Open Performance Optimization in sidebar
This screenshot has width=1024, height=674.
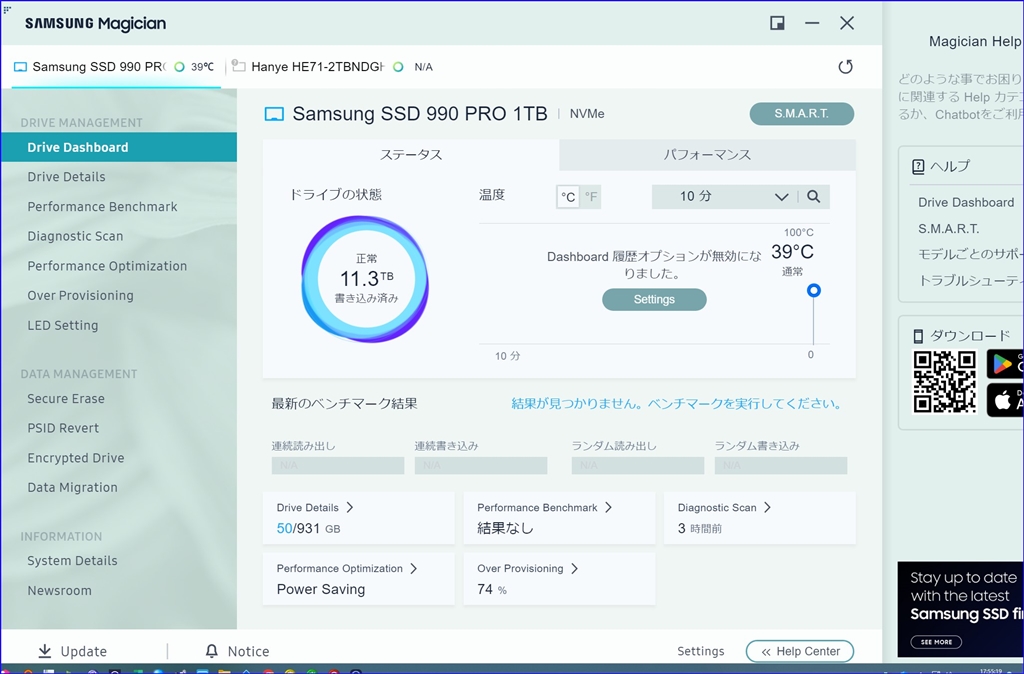pyautogui.click(x=107, y=266)
